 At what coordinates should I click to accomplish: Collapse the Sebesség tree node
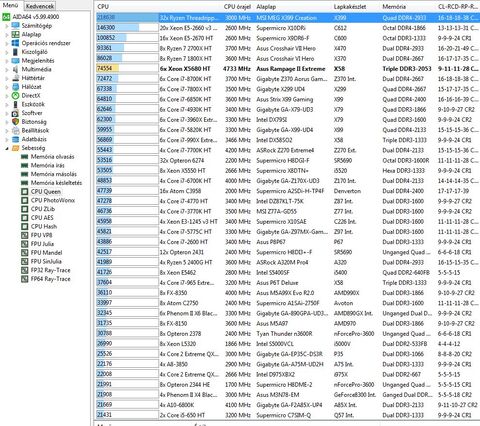pos(7,148)
